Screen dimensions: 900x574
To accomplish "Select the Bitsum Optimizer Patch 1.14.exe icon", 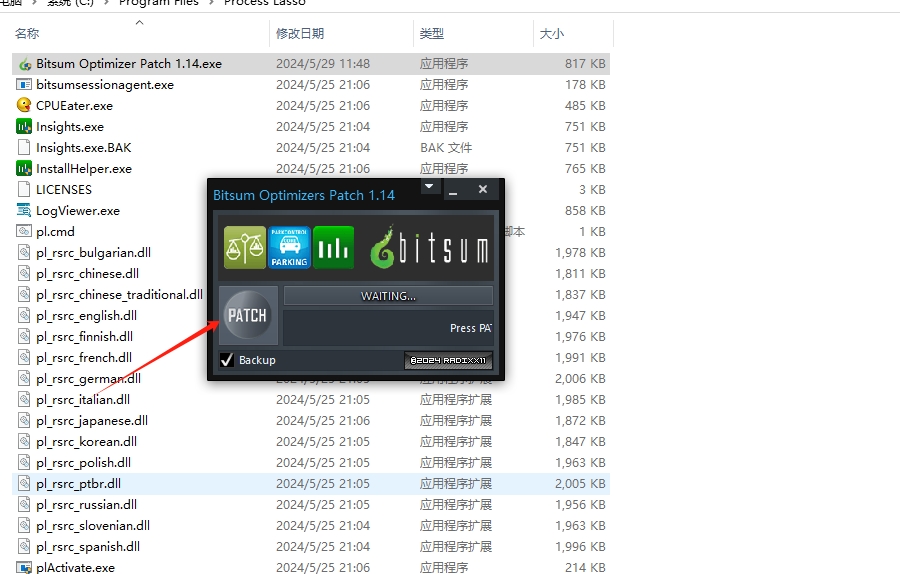I will [24, 64].
